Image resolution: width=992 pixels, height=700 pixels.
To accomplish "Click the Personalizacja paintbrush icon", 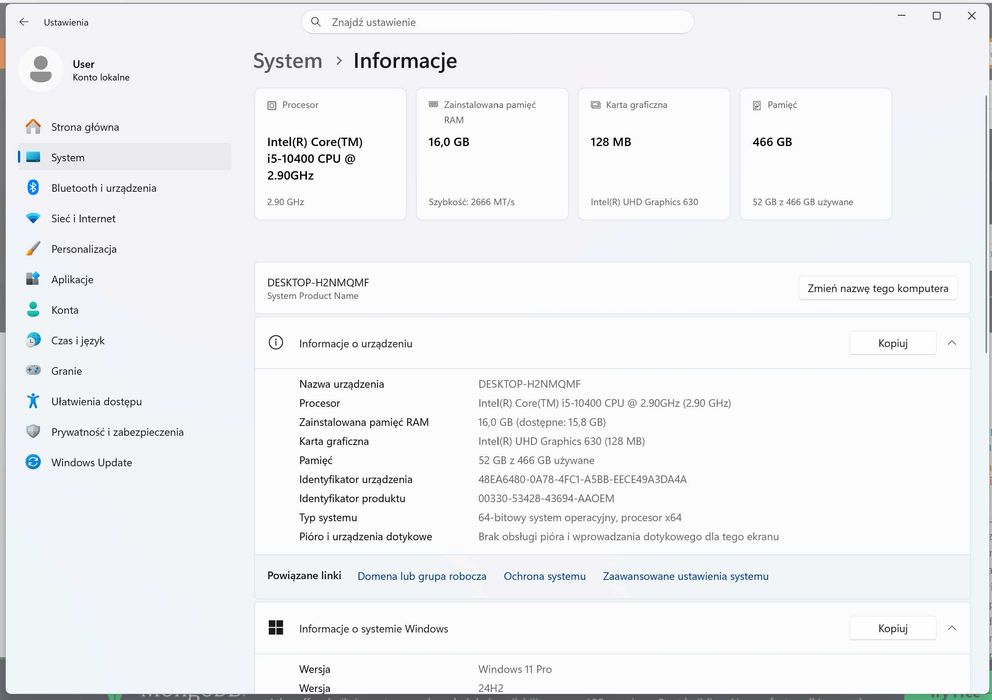I will click(x=33, y=249).
